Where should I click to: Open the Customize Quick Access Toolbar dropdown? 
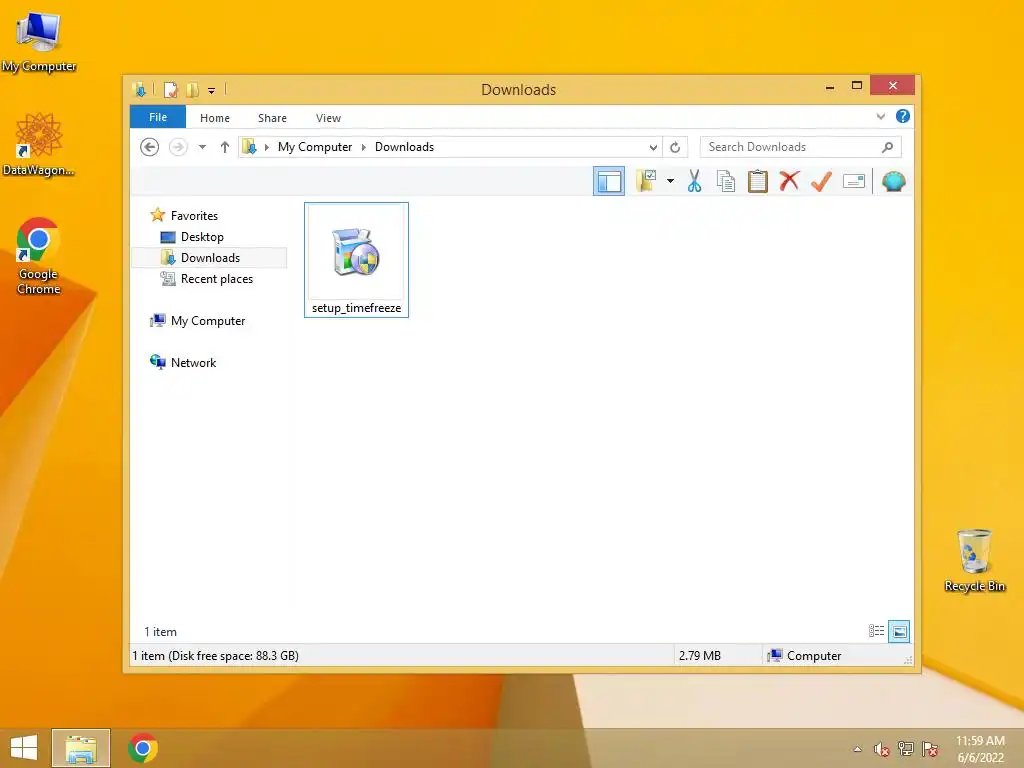click(x=212, y=91)
